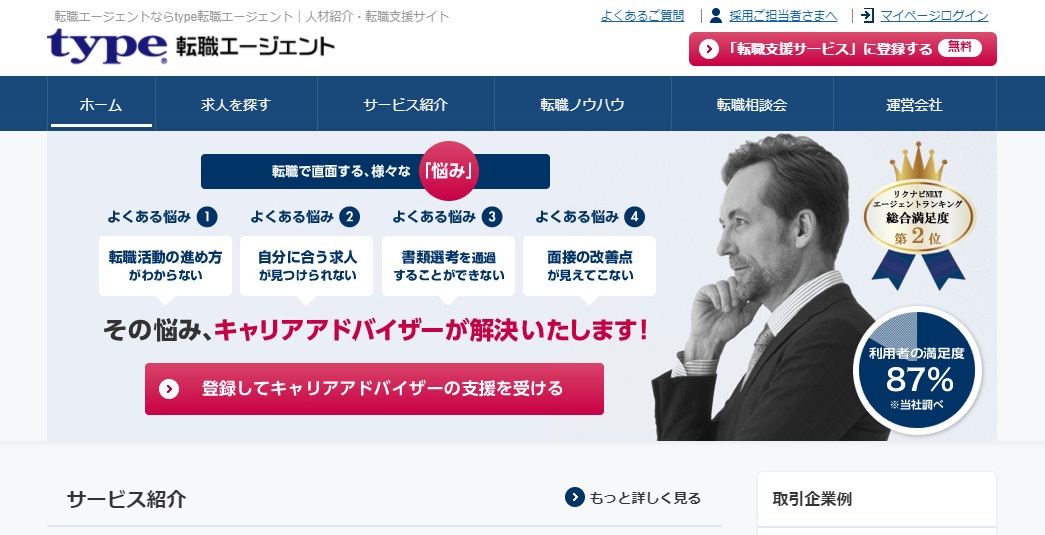This screenshot has height=535, width=1045.
Task: Open the よくあるご質問 link
Action: (x=642, y=16)
